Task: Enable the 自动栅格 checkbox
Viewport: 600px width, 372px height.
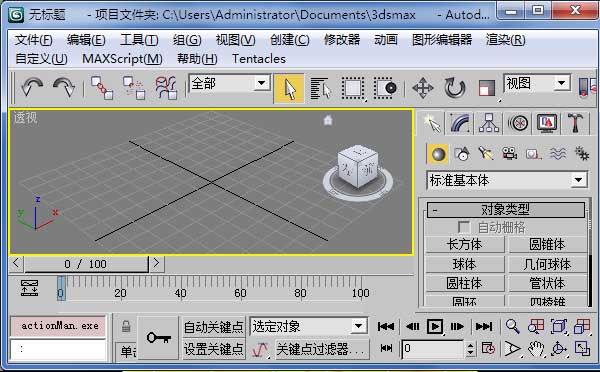Action: pos(463,227)
